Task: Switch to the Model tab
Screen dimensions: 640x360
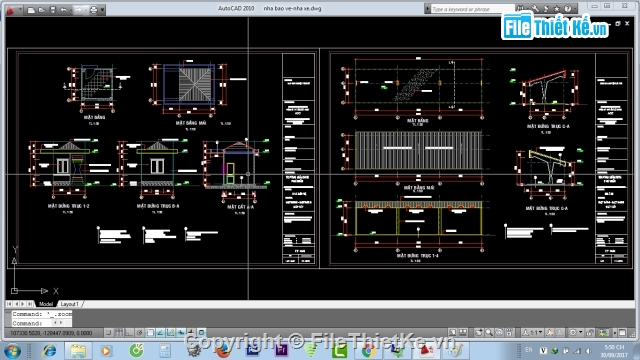Action: click(46, 304)
